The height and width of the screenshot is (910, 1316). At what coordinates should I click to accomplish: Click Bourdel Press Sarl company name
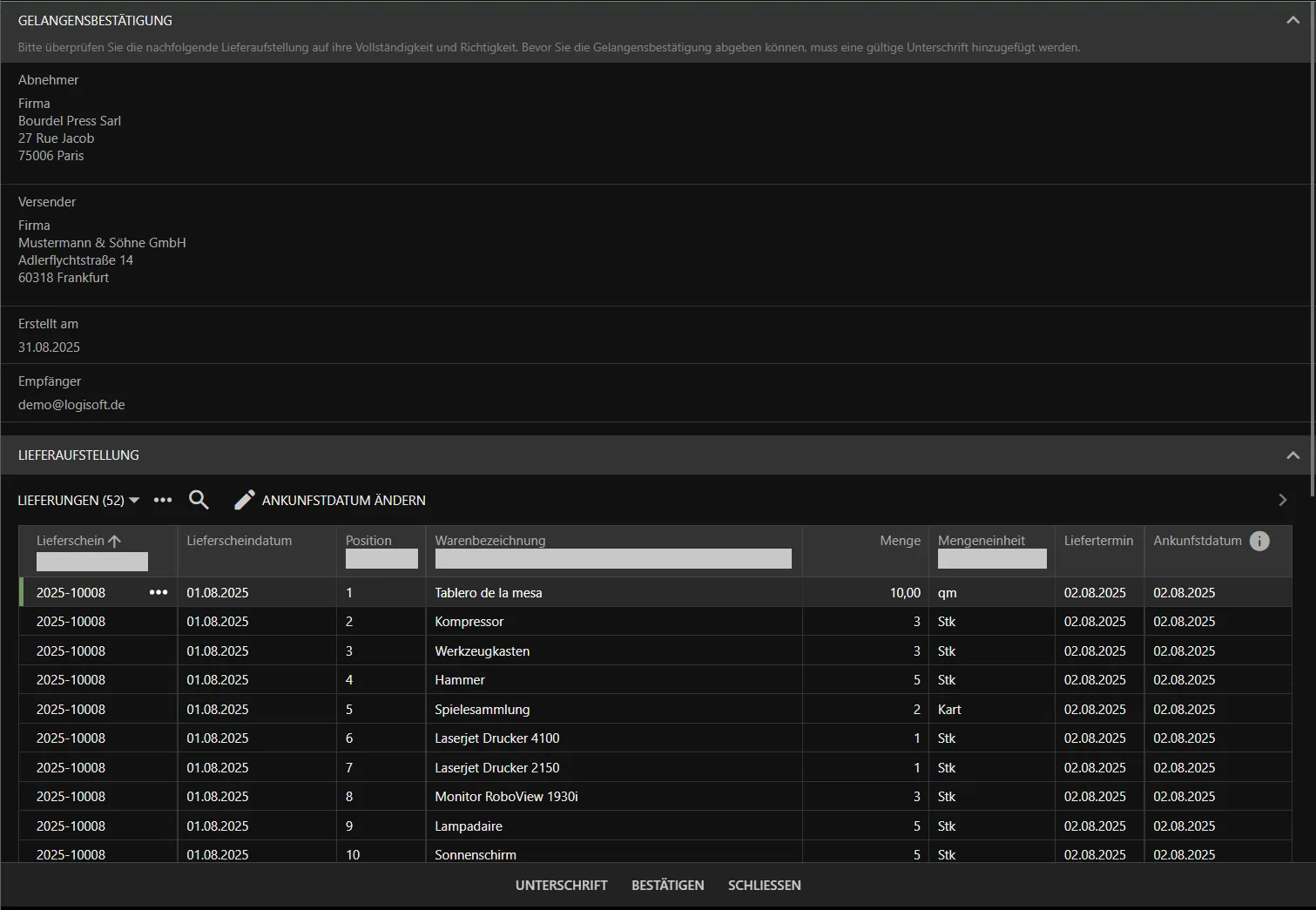coord(70,121)
